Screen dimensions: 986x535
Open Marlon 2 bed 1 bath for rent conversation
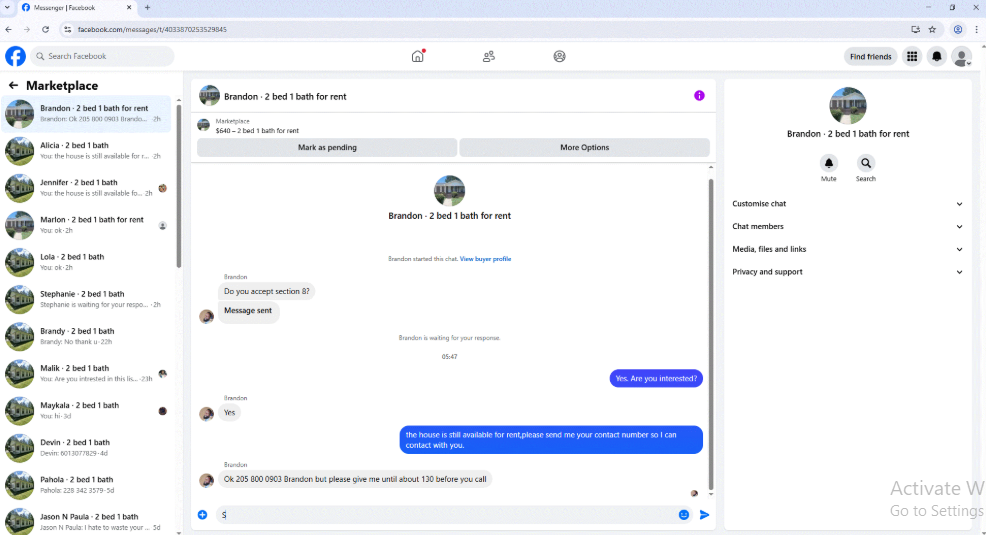(x=86, y=225)
